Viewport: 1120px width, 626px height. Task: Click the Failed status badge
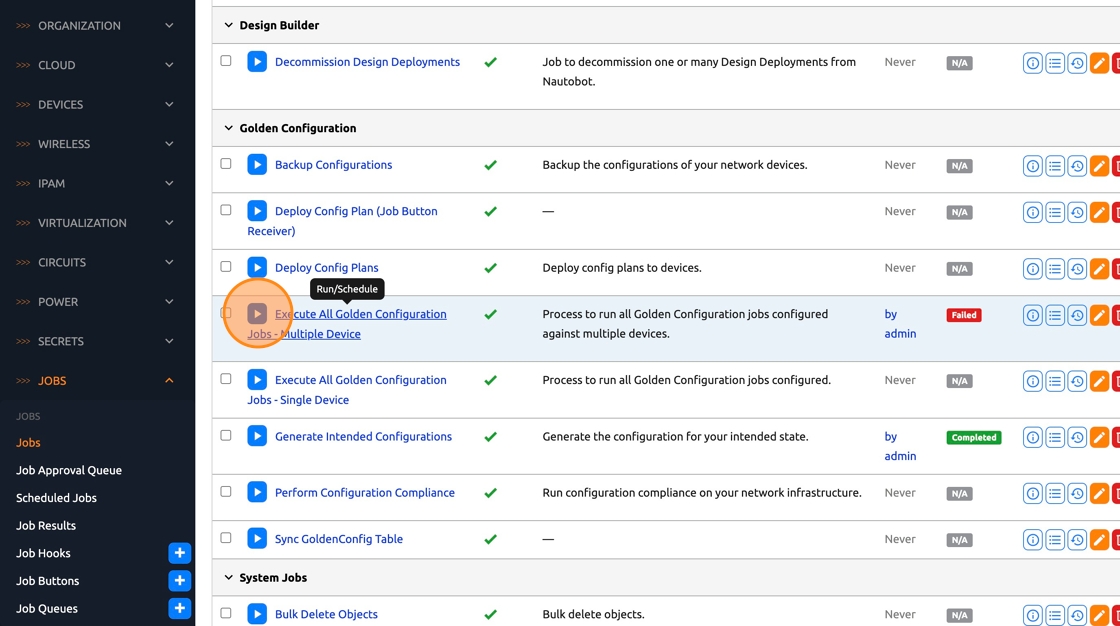click(x=964, y=315)
